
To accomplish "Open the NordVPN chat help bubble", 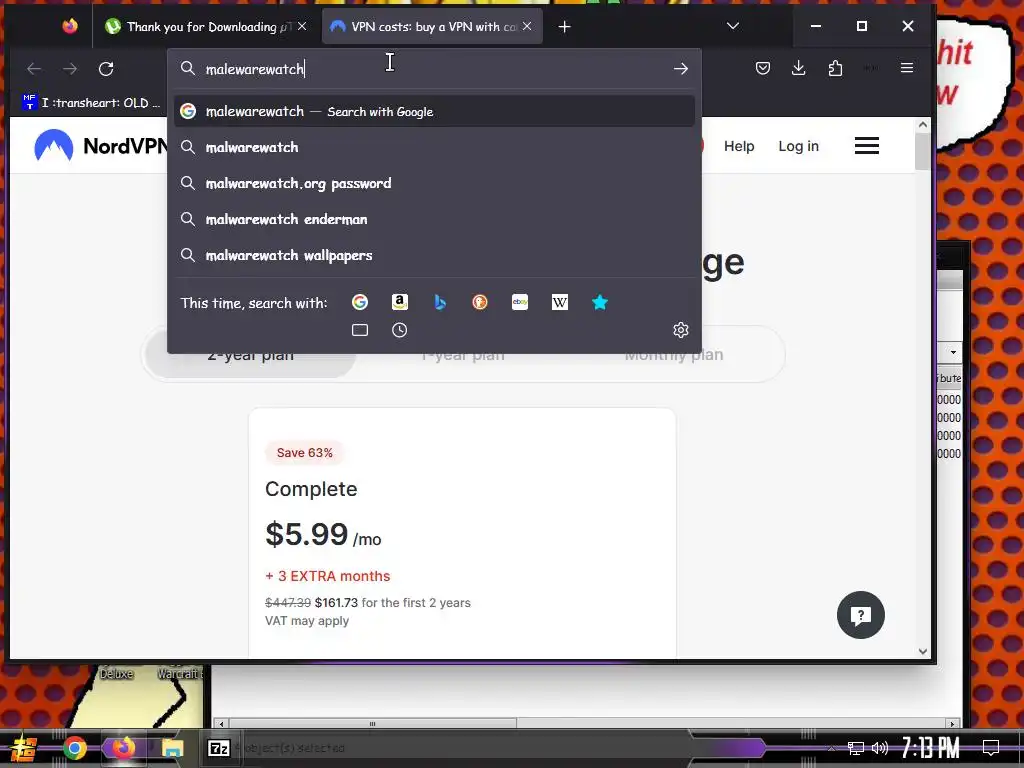I will [x=861, y=615].
